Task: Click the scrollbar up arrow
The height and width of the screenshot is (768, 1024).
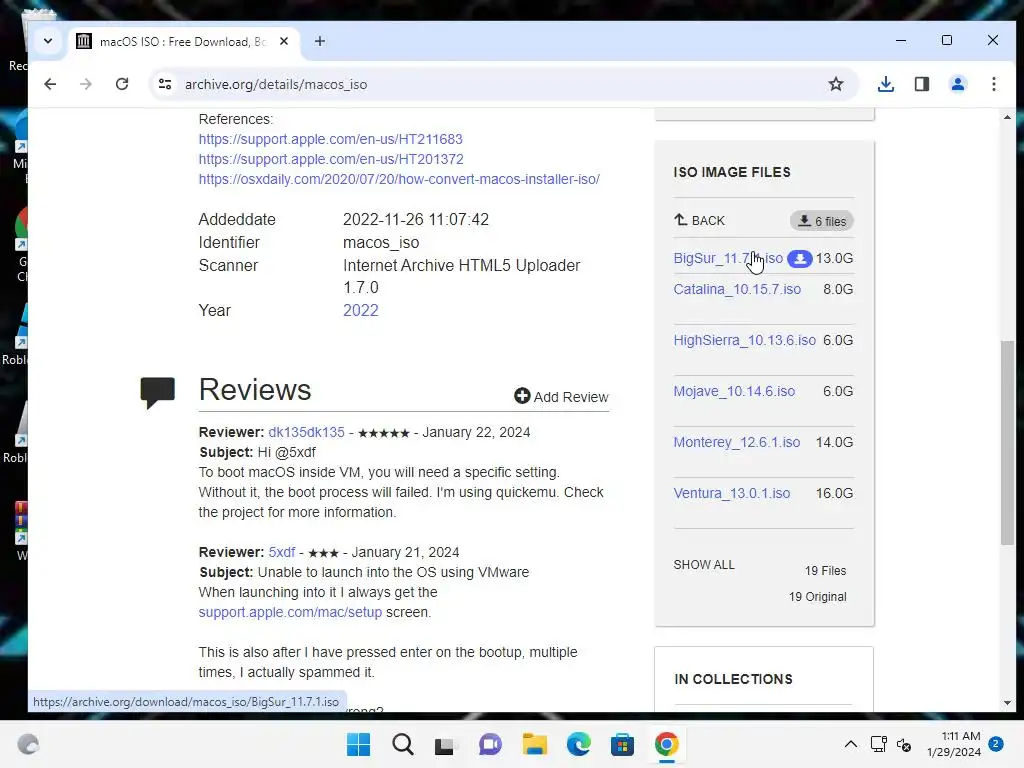Action: [x=1007, y=118]
